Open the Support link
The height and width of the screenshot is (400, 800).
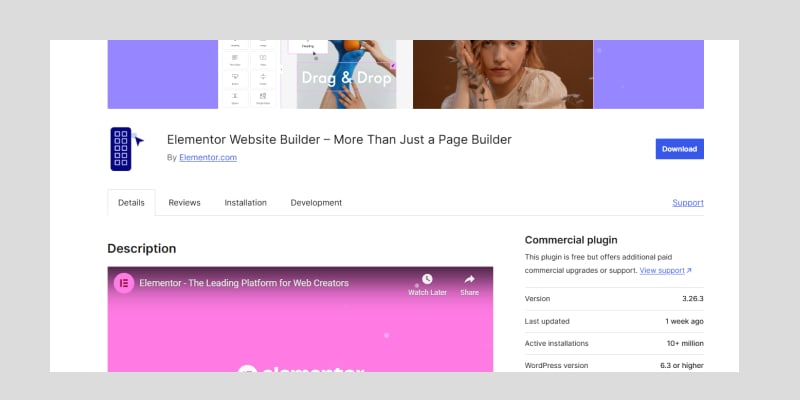pos(688,203)
